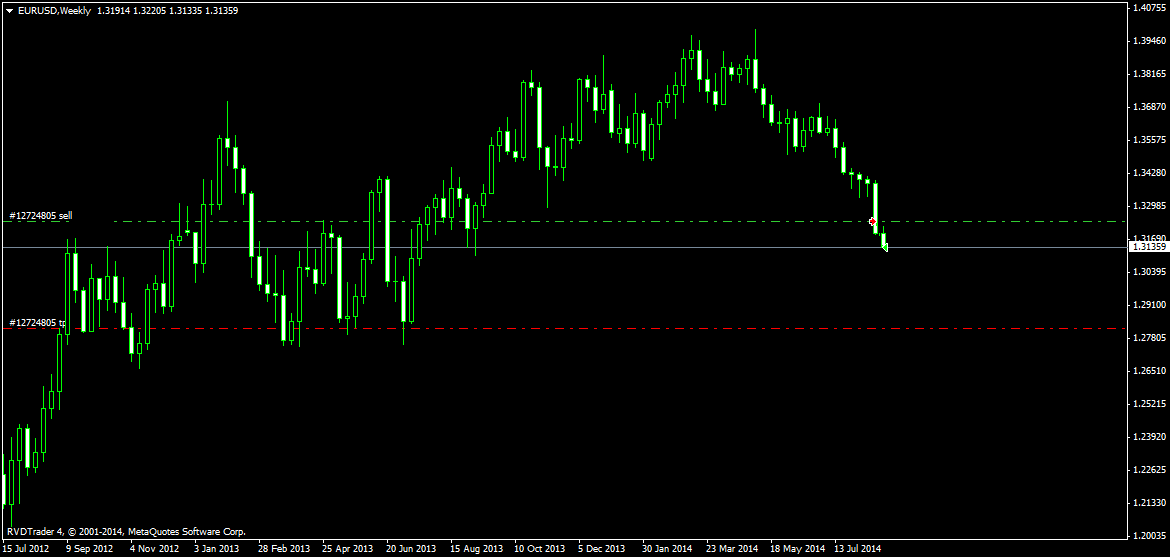The image size is (1170, 557).
Task: Click price axis label 1.36870
Action: [1148, 107]
